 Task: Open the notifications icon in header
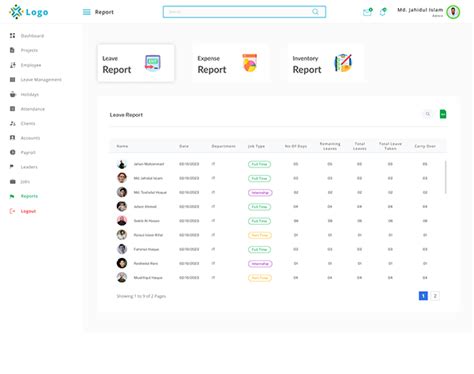(x=383, y=12)
